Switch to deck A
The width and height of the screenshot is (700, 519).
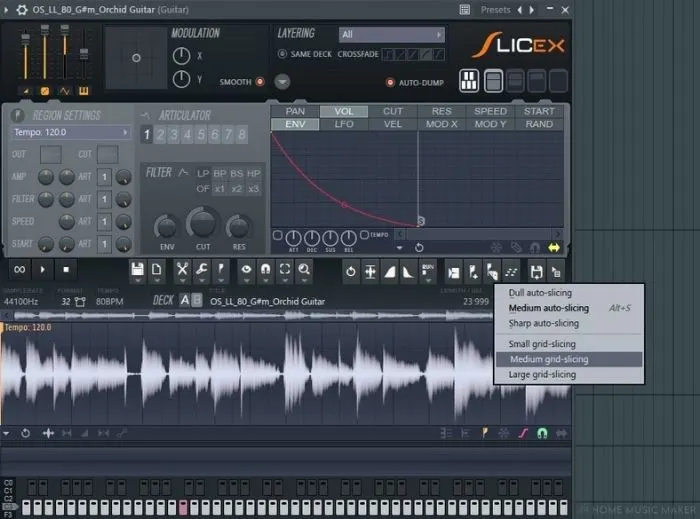tap(185, 300)
